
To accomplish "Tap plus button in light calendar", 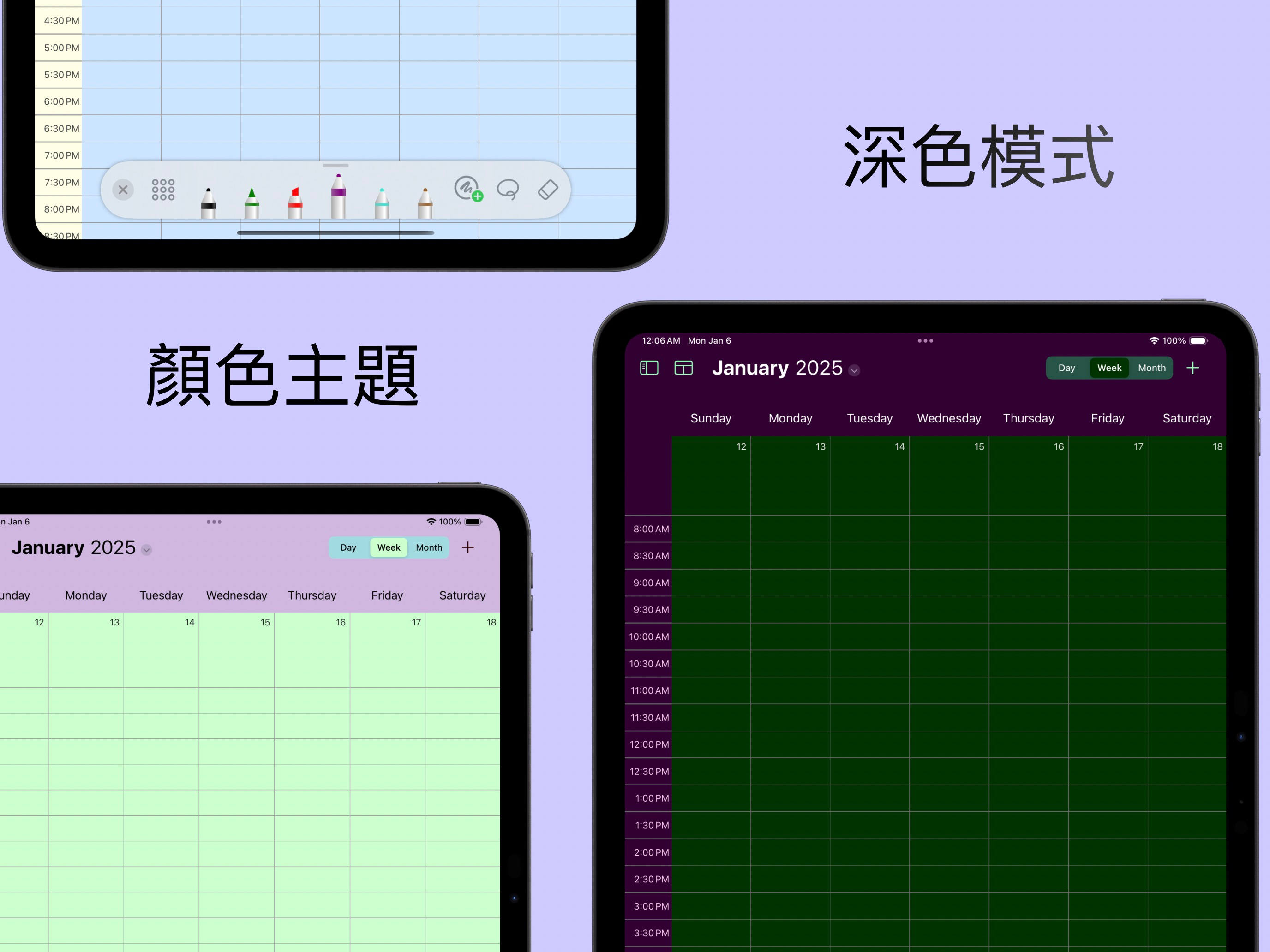I will [x=468, y=547].
